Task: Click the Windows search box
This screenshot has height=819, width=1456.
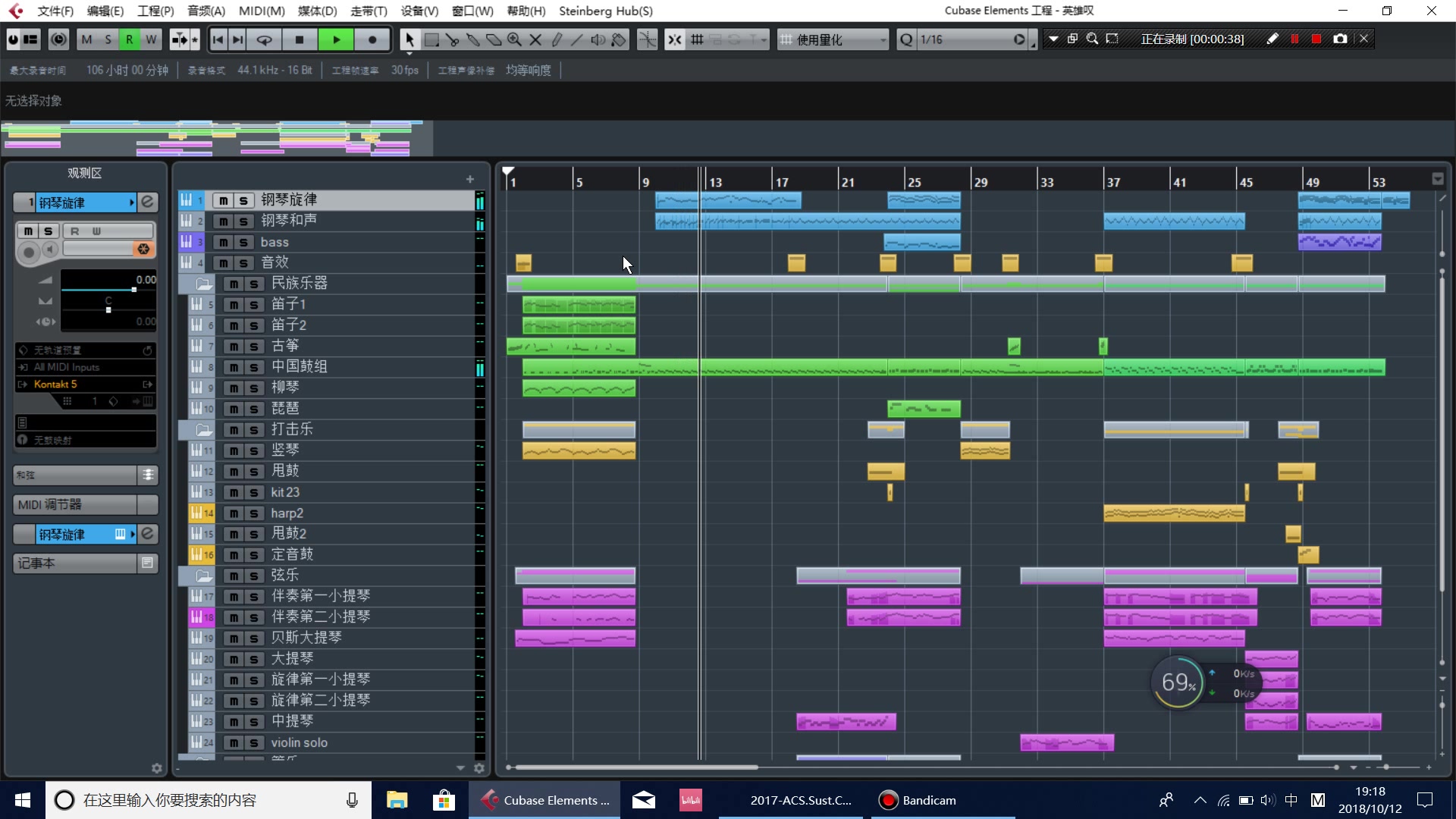Action: (209, 800)
